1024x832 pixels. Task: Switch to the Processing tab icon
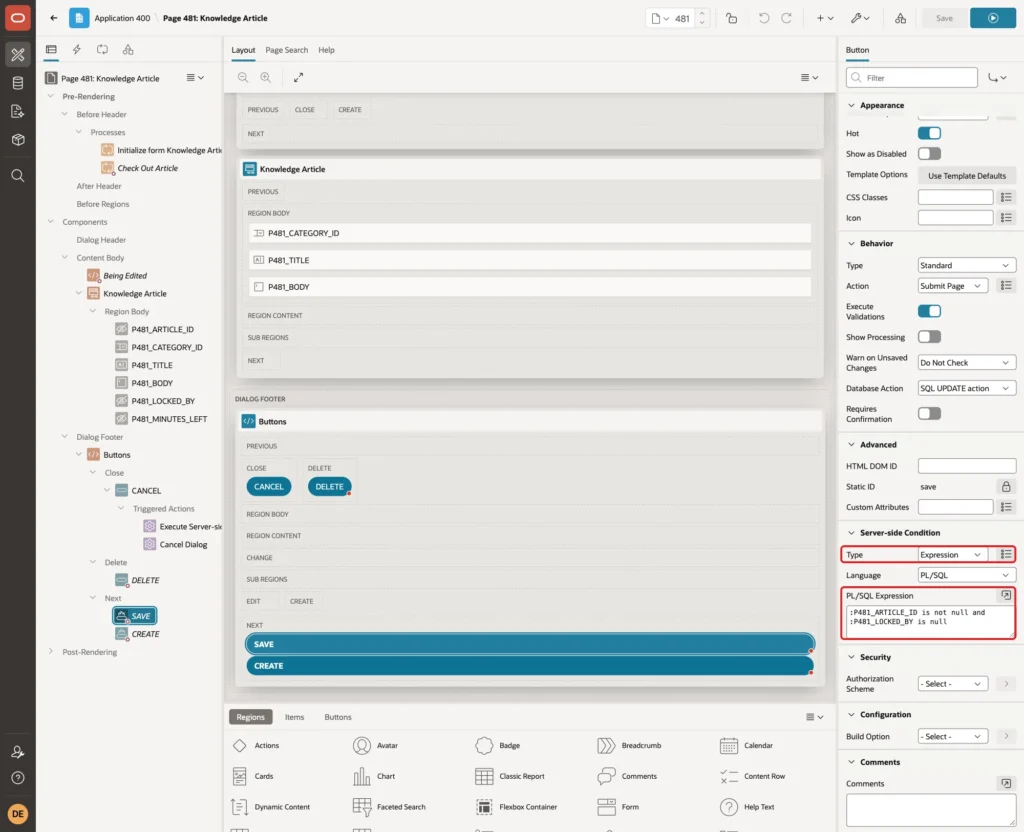[103, 50]
